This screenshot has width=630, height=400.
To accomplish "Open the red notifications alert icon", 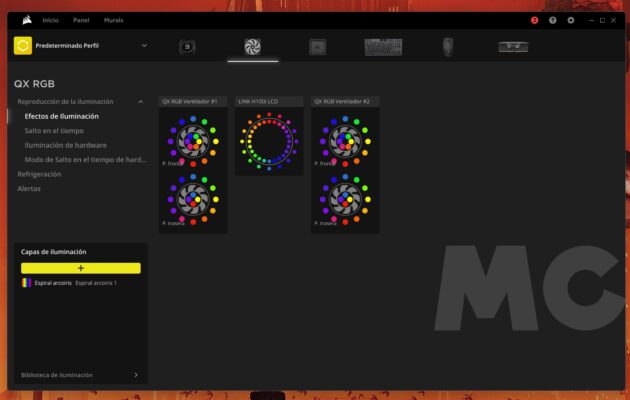I will pyautogui.click(x=534, y=20).
